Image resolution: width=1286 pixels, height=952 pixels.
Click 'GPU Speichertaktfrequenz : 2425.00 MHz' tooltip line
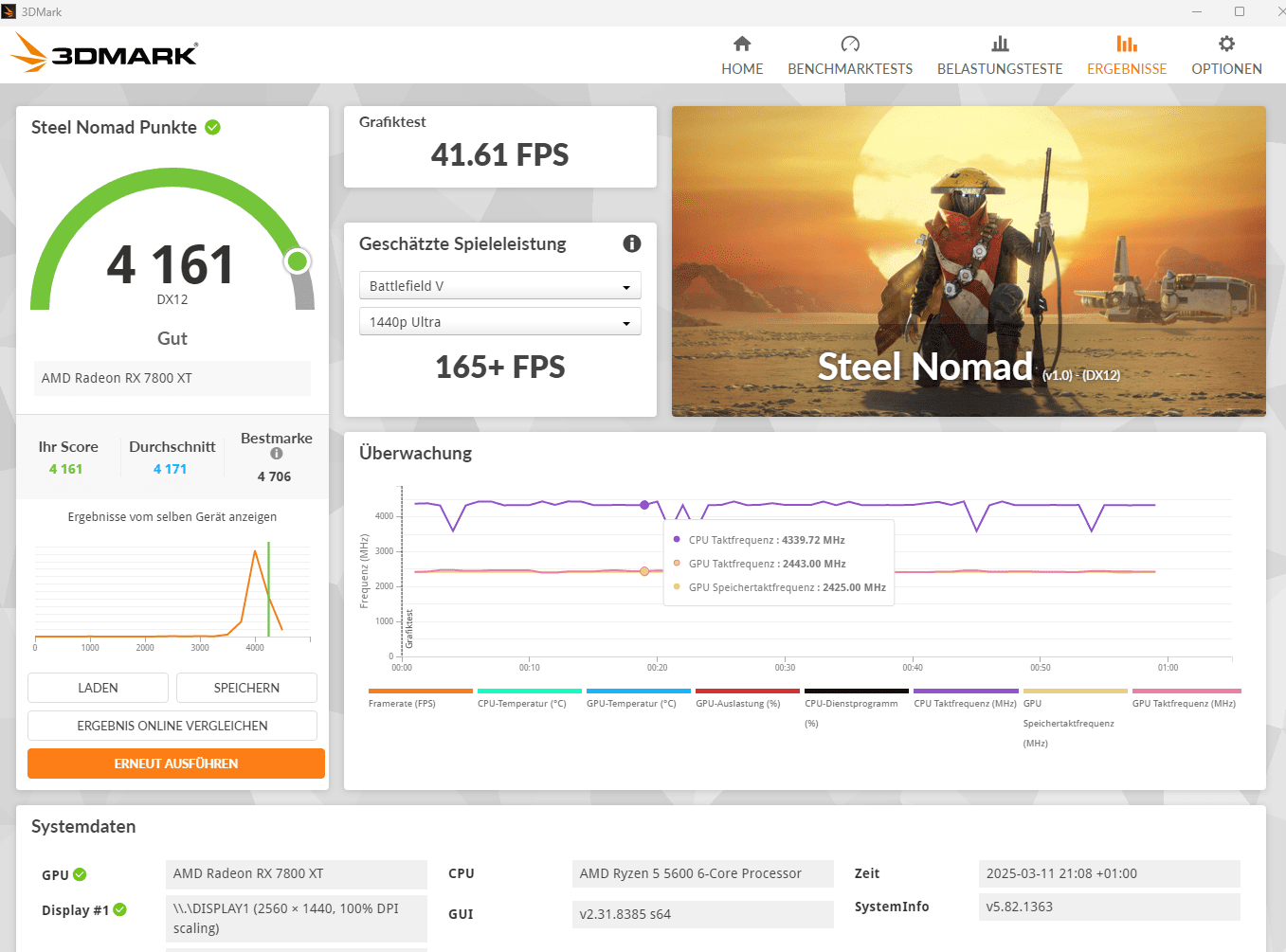787,587
